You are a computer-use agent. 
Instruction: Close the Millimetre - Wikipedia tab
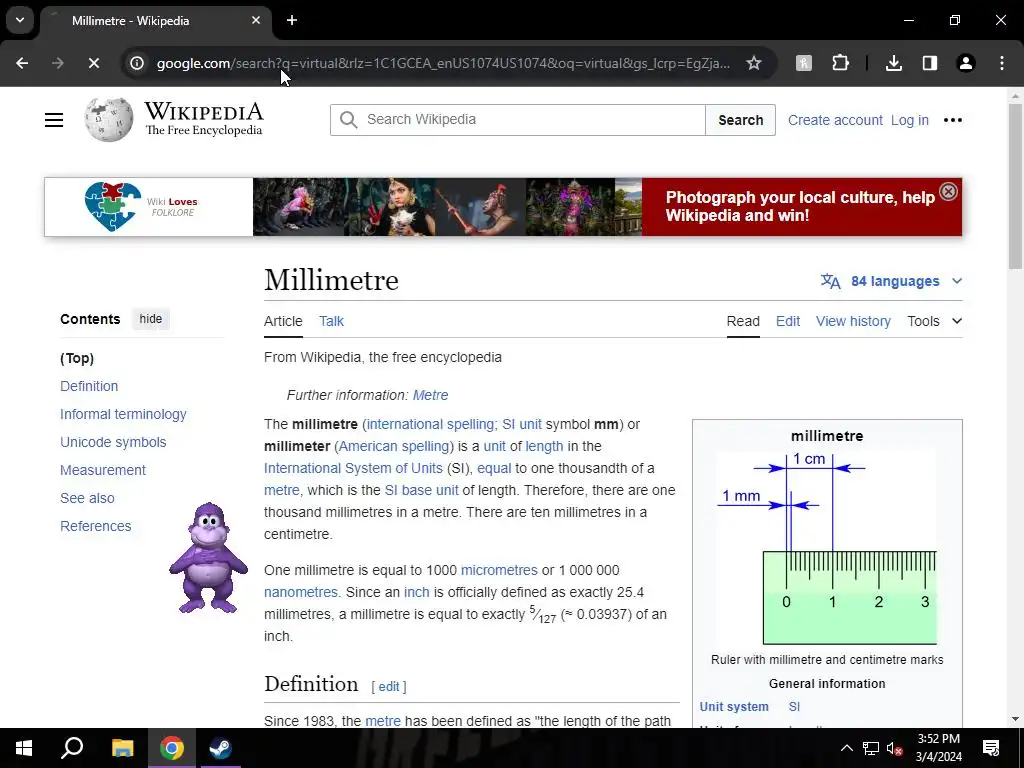256,20
